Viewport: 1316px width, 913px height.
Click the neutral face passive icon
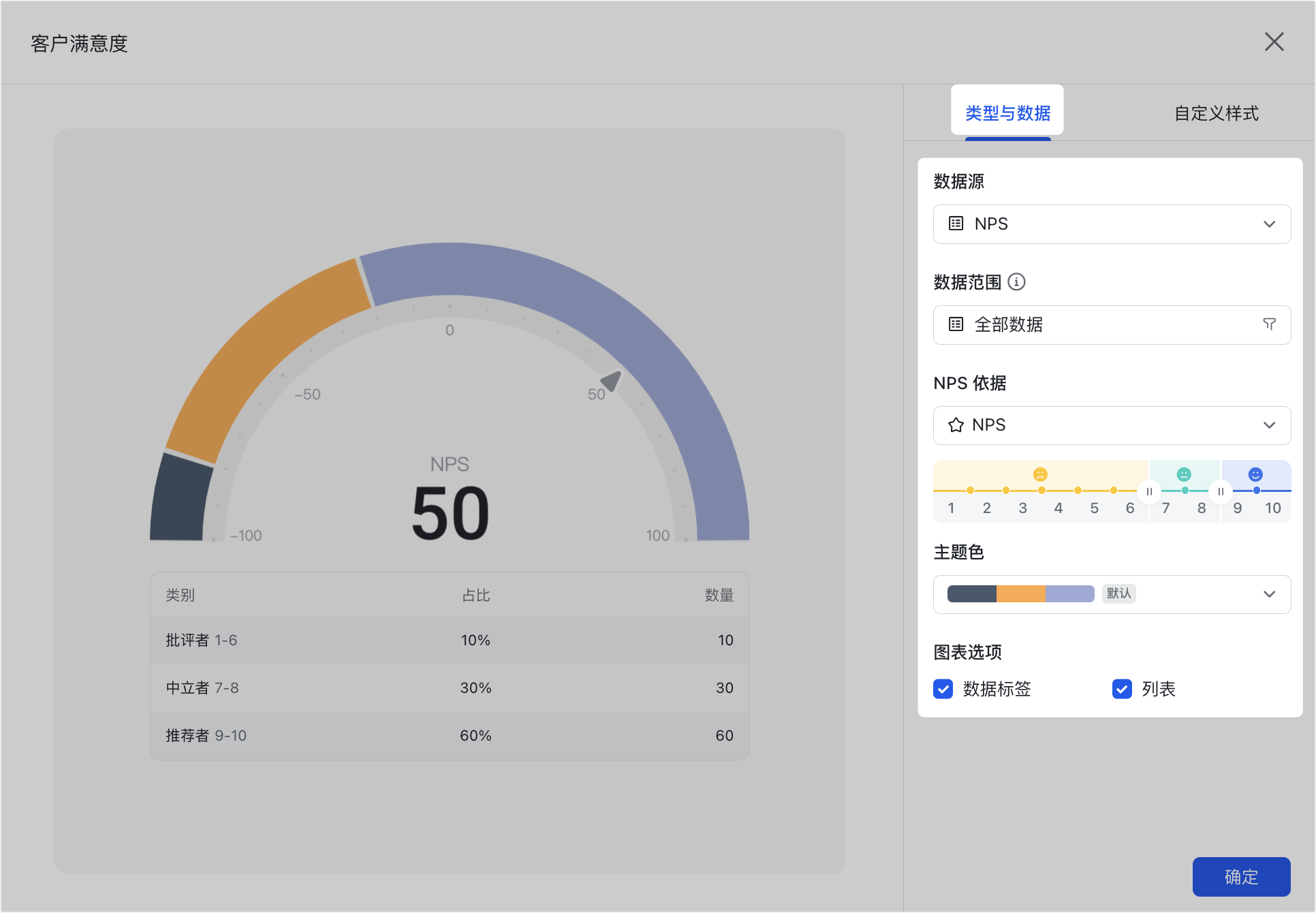1184,474
